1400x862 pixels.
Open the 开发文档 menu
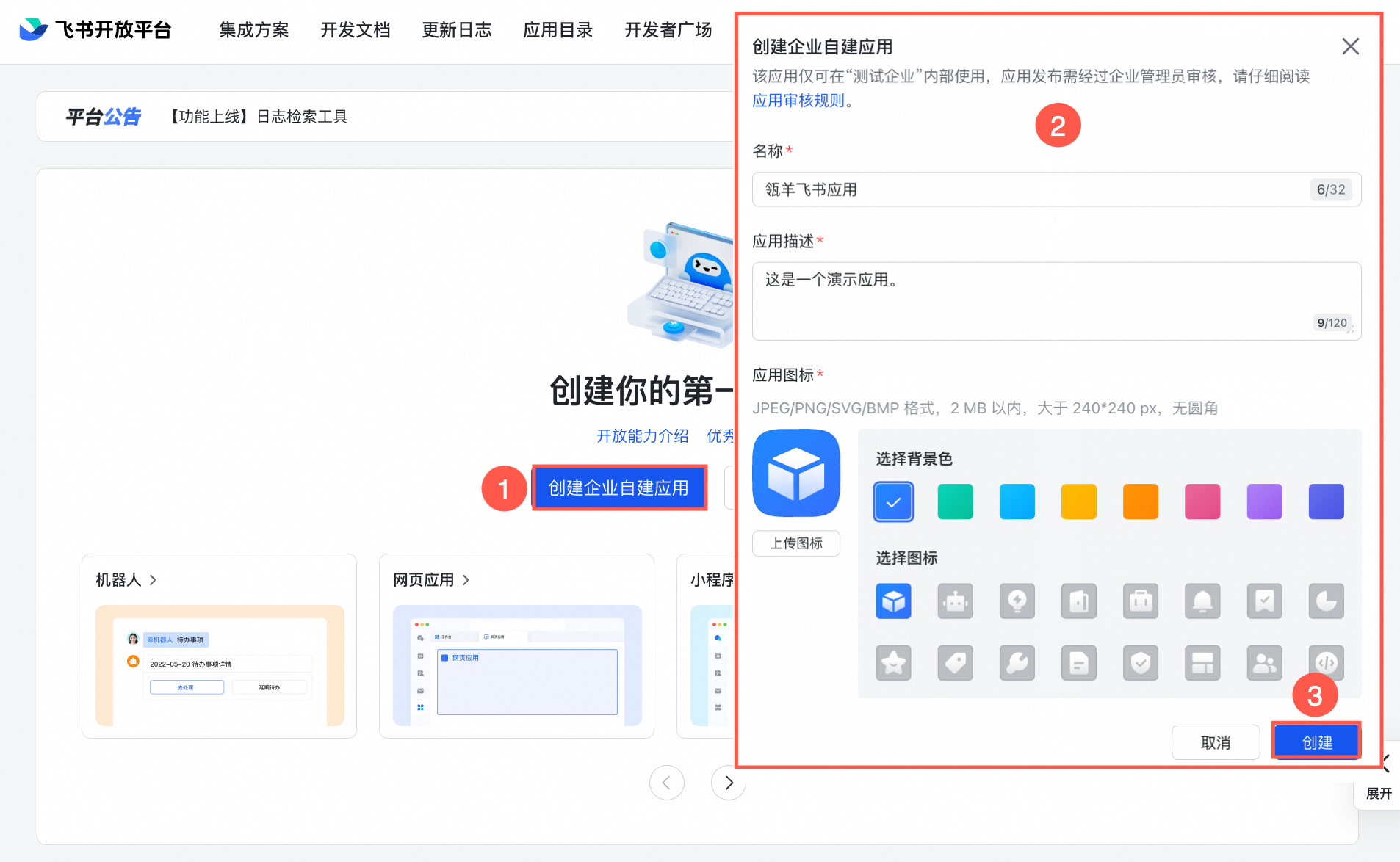pyautogui.click(x=355, y=30)
